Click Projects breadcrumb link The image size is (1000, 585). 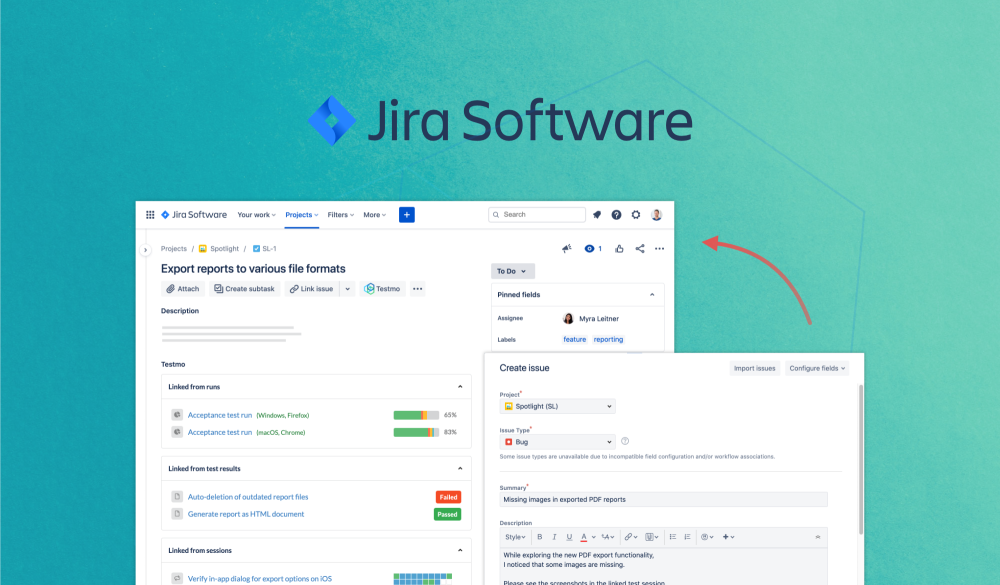173,249
